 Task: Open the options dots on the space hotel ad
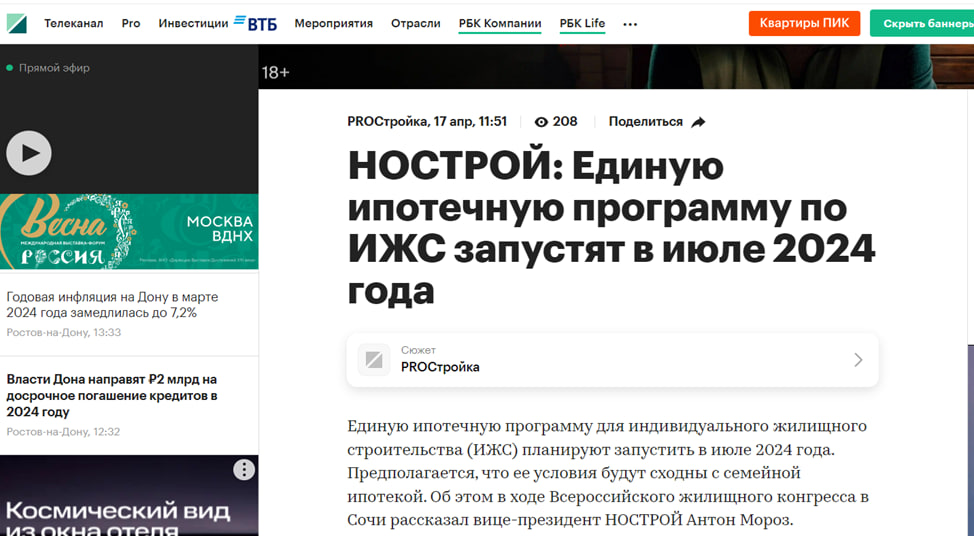point(244,470)
